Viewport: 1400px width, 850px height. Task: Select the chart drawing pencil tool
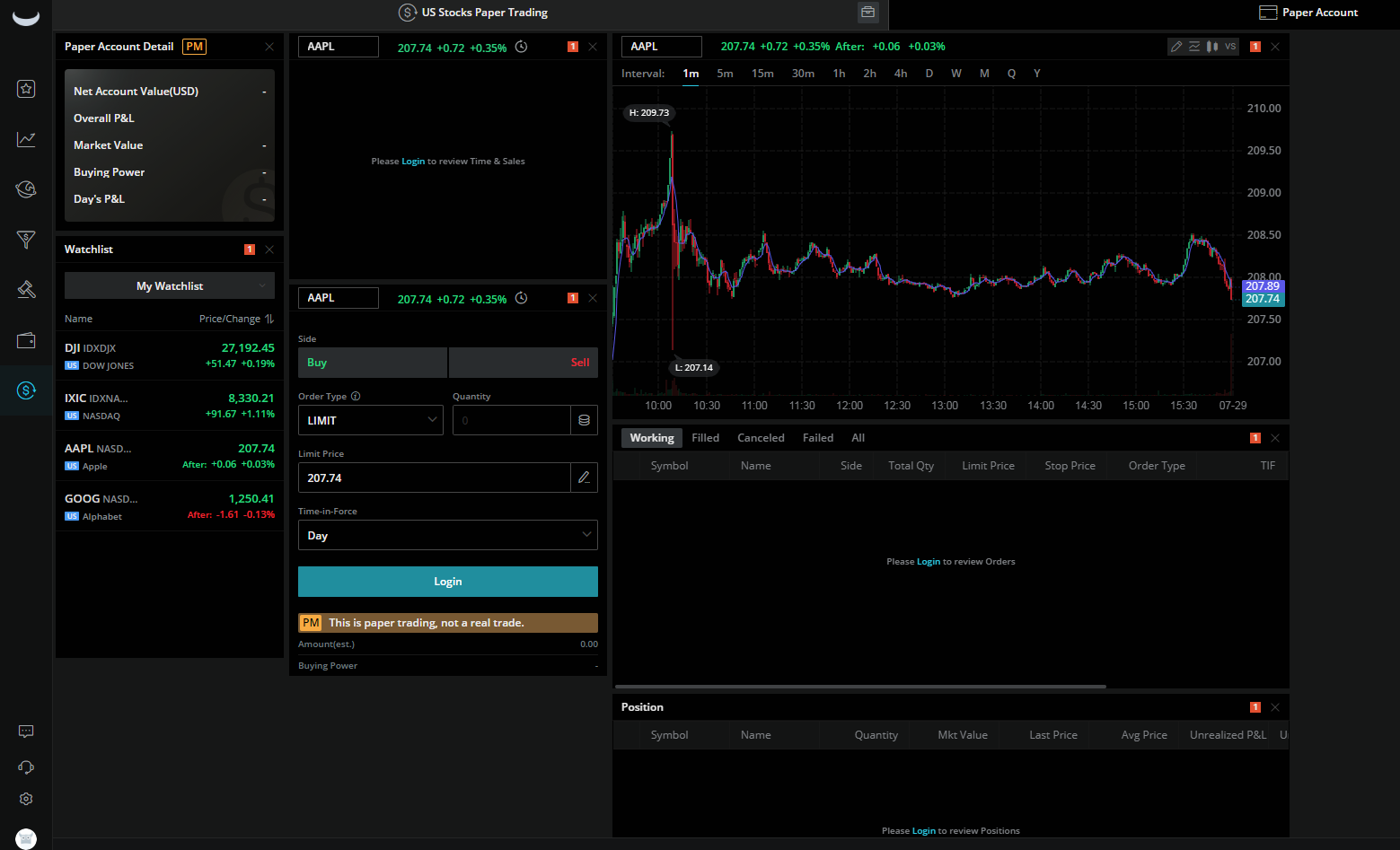tap(1176, 47)
